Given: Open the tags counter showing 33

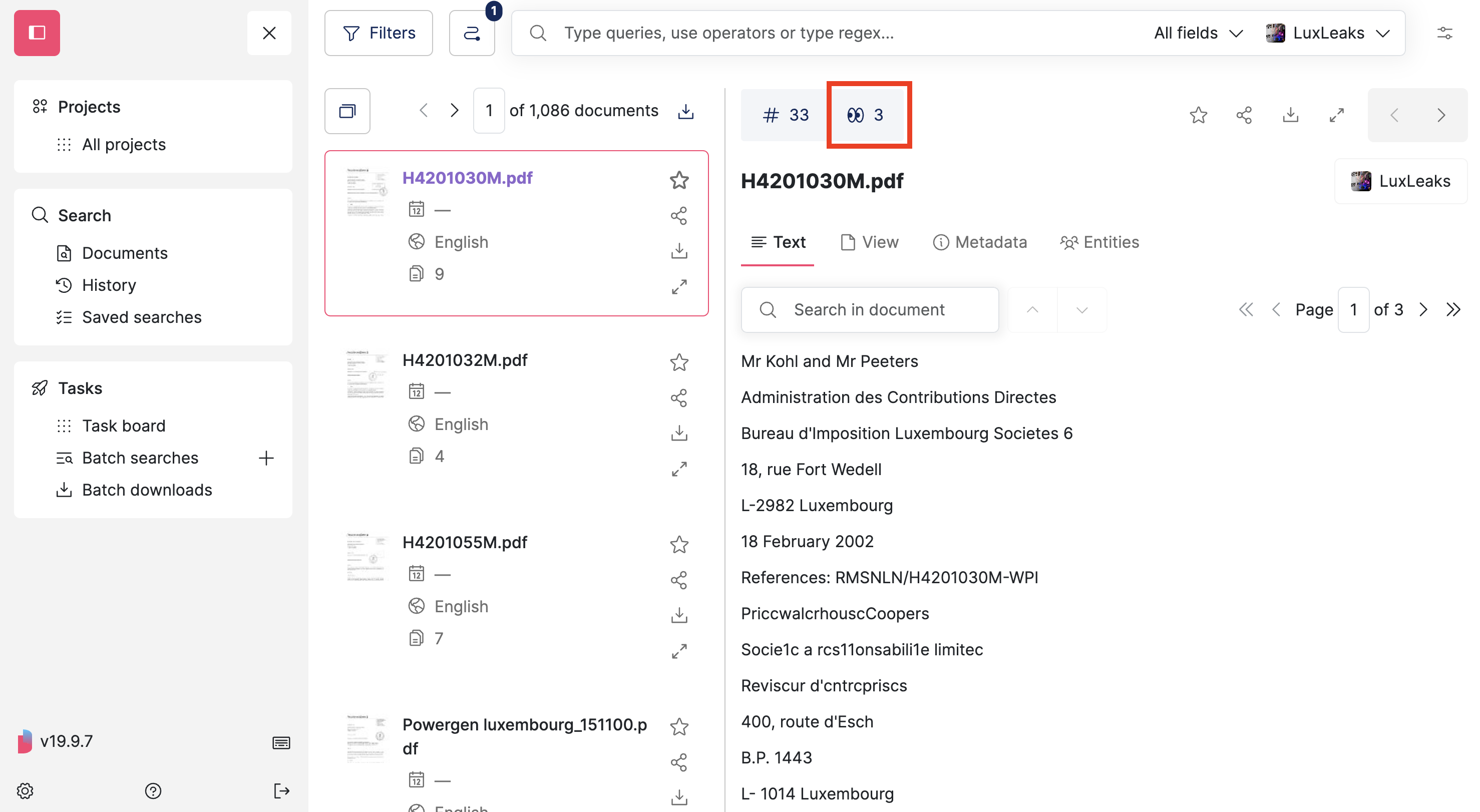Looking at the screenshot, I should pos(785,115).
